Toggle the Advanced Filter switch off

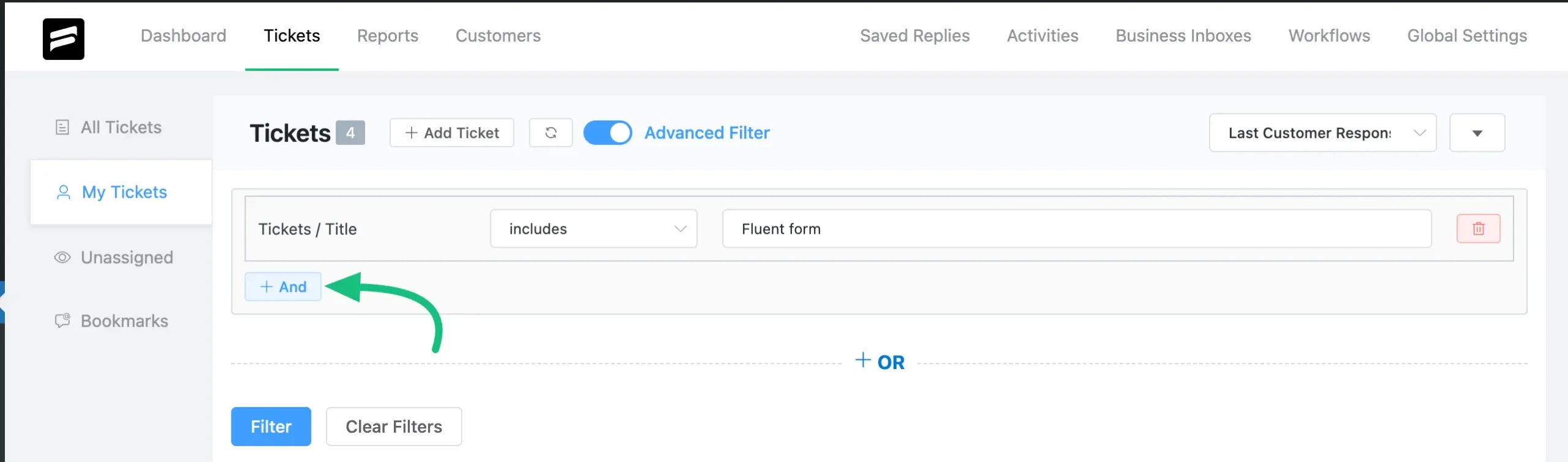[607, 133]
